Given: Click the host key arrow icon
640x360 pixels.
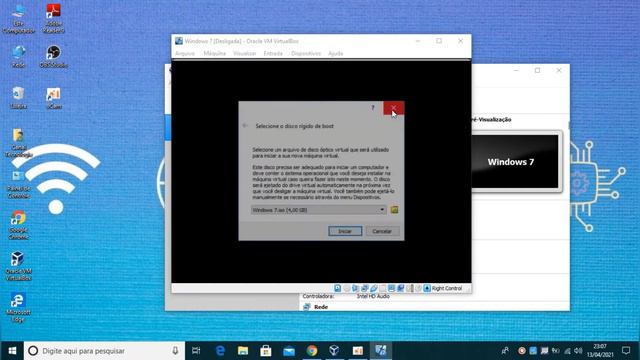Looking at the screenshot, I should coord(427,288).
